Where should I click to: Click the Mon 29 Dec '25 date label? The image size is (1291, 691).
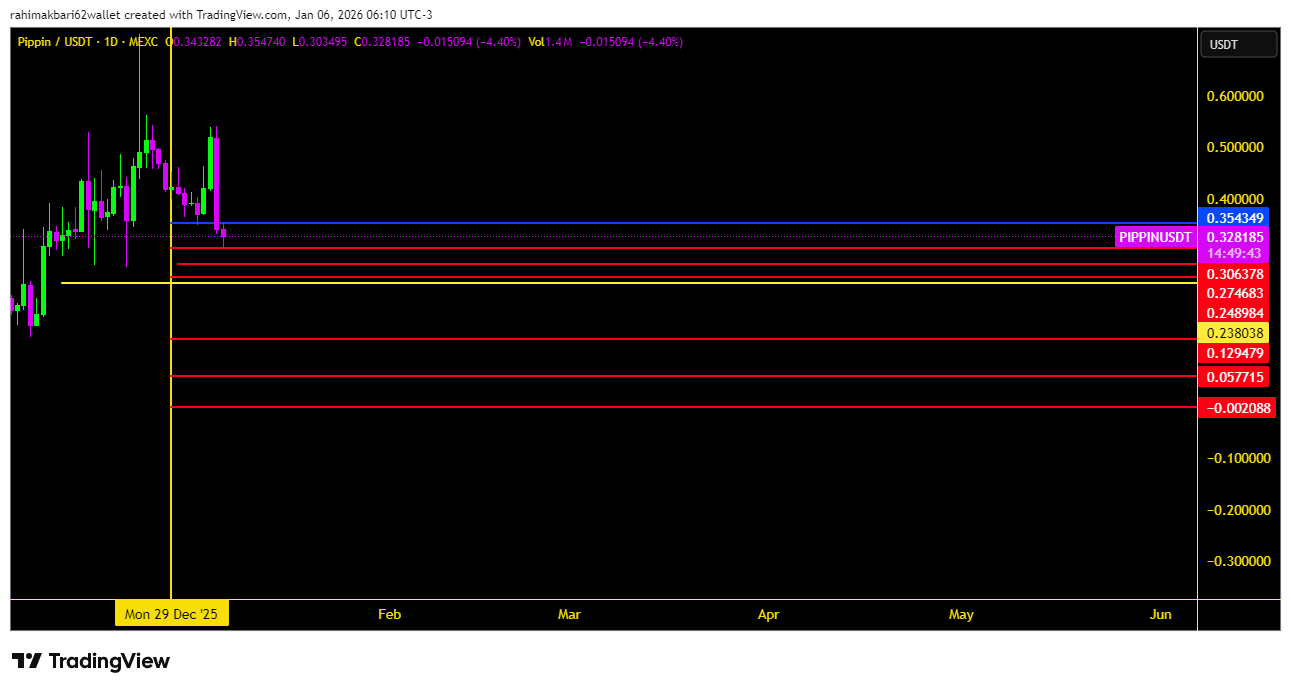(x=172, y=614)
